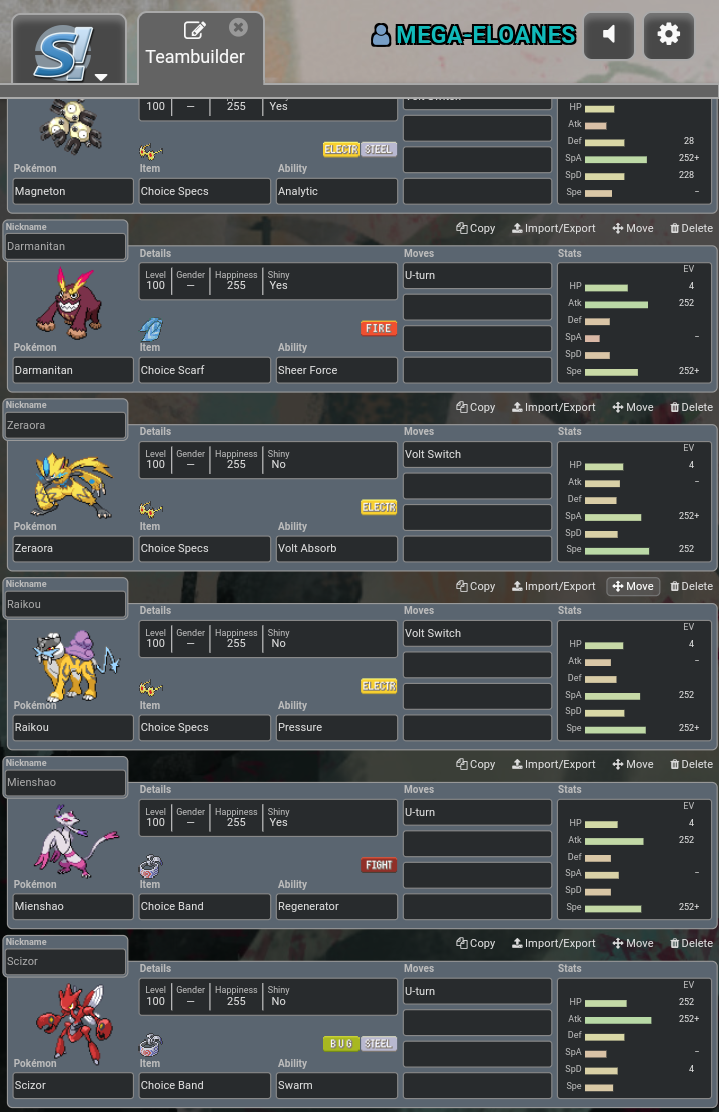Delete the Zeraora set
Image resolution: width=719 pixels, height=1112 pixels.
pos(691,407)
